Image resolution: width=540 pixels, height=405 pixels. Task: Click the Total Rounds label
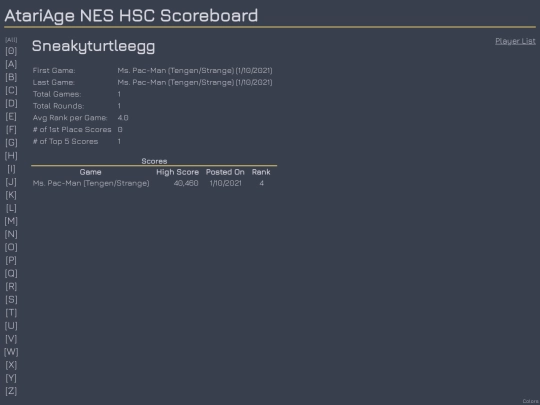click(x=58, y=106)
